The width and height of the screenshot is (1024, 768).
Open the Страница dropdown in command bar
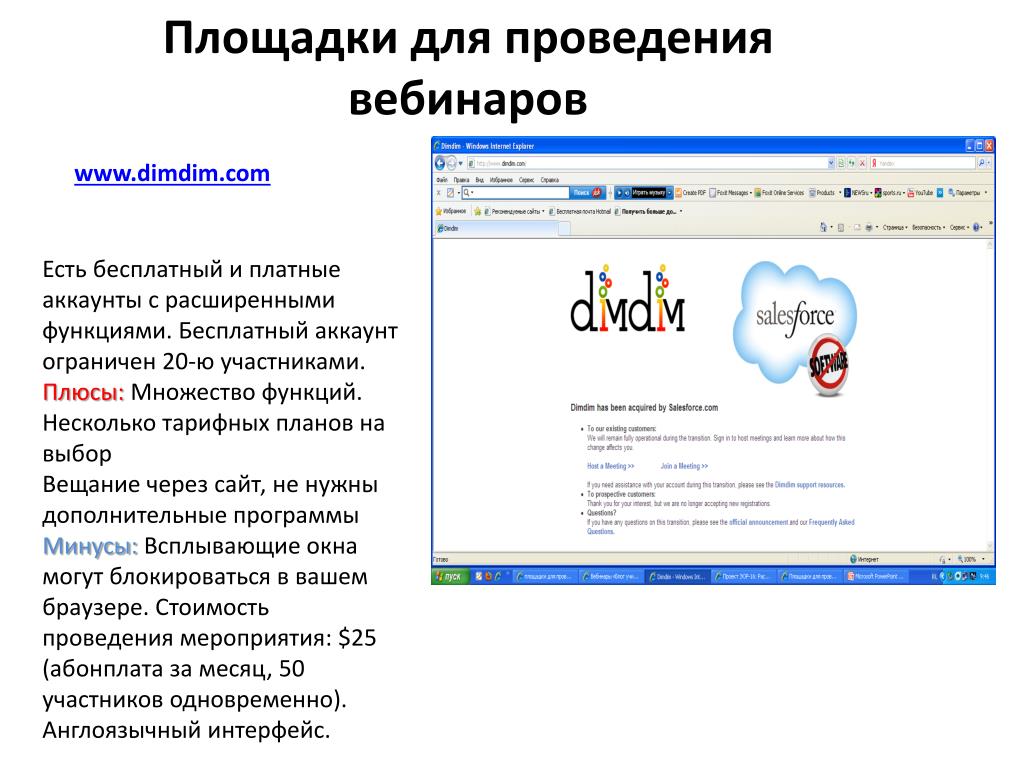[895, 227]
